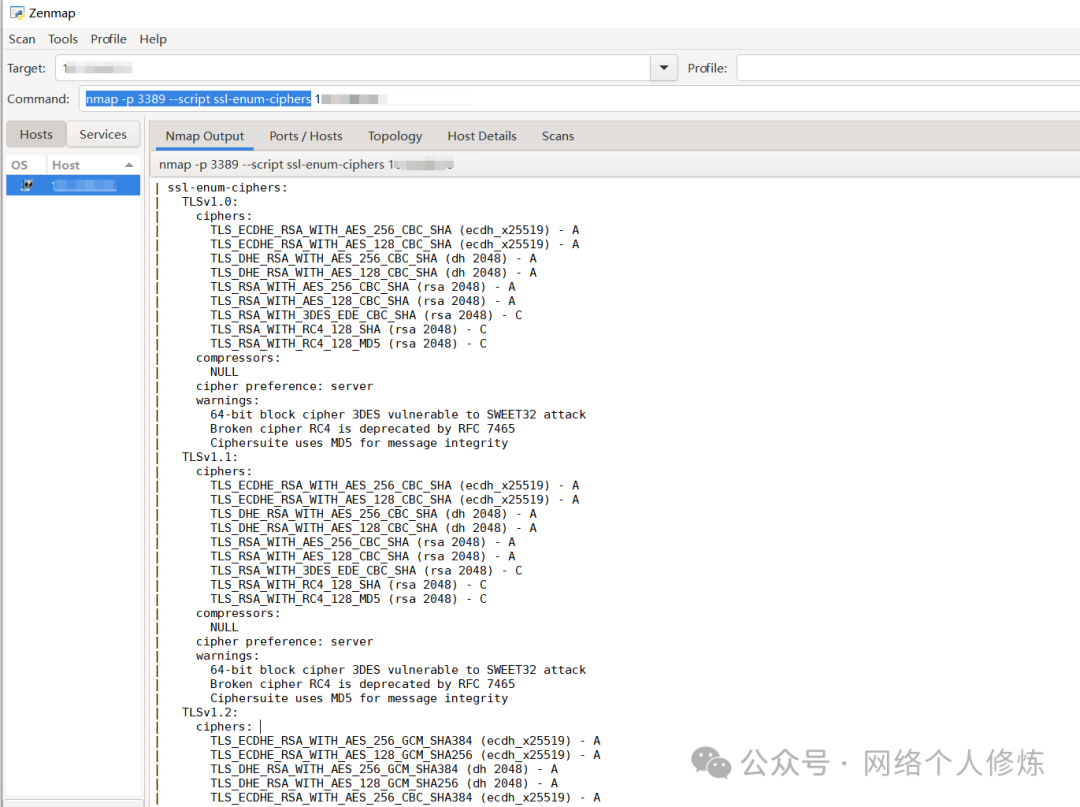Click inside the Target input field
1080x807 pixels.
[353, 68]
